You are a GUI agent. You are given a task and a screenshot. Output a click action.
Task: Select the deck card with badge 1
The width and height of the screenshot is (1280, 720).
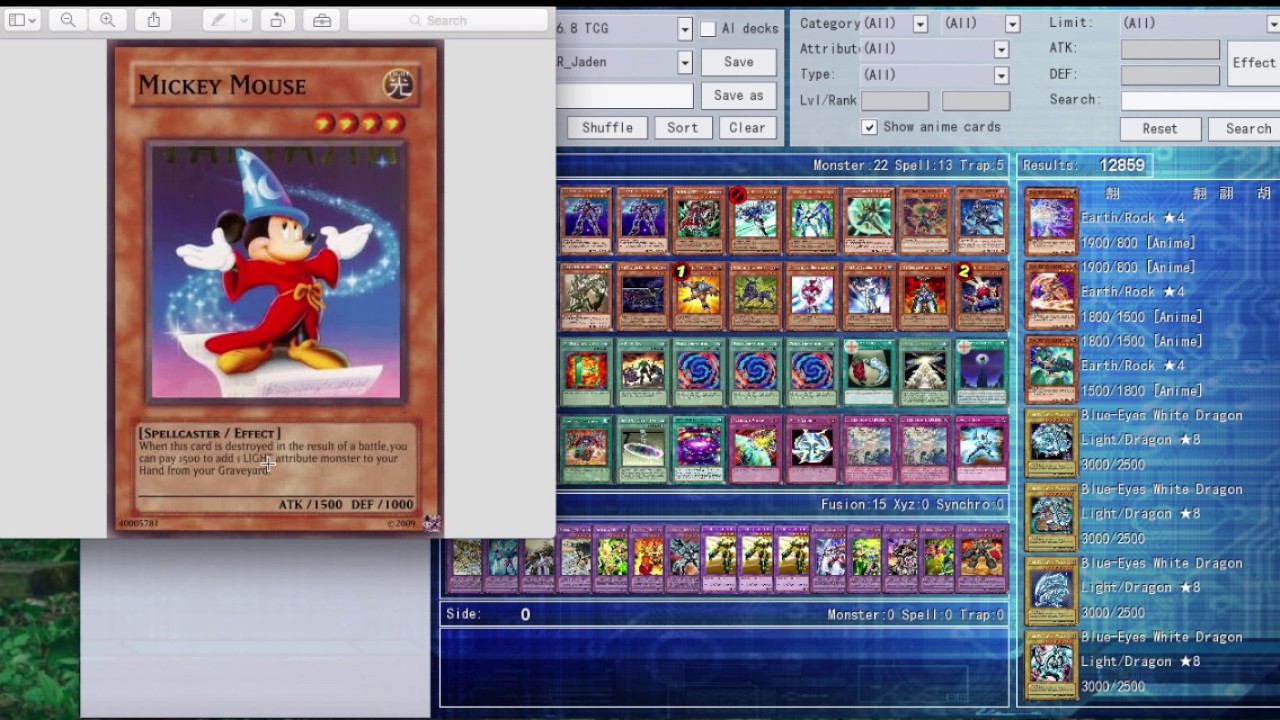click(698, 297)
